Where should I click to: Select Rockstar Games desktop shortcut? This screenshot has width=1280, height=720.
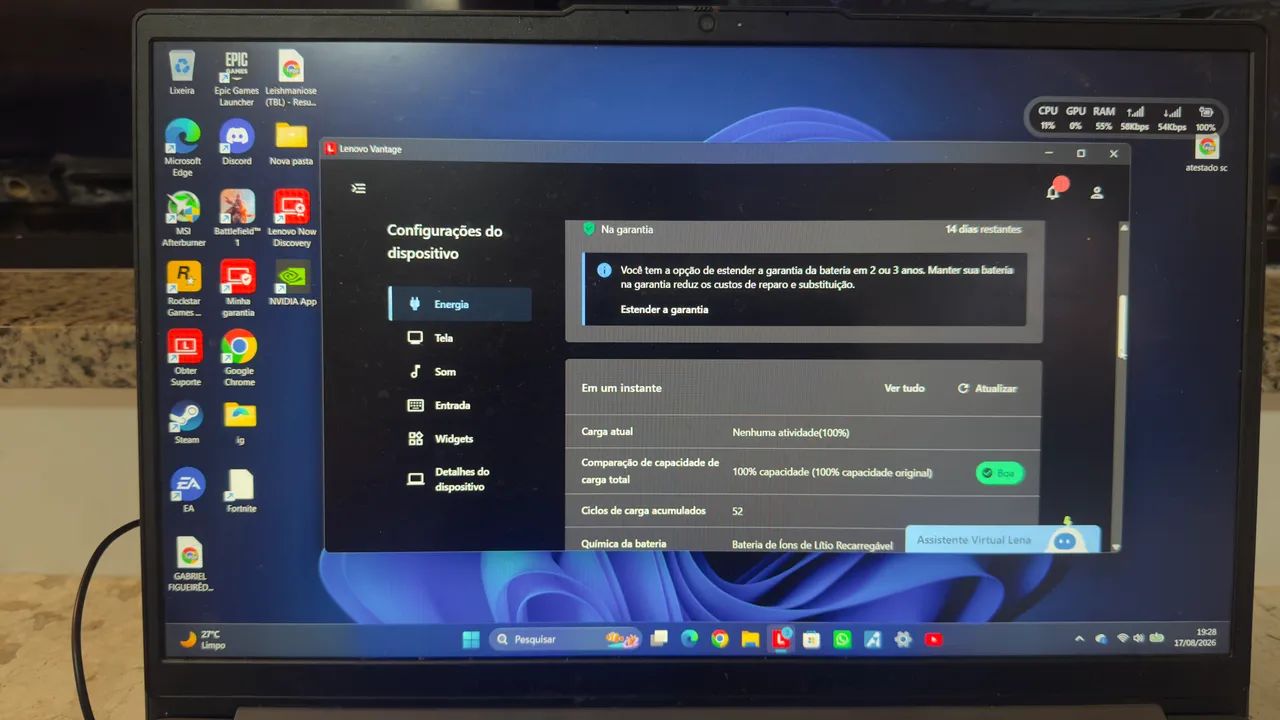(x=183, y=289)
